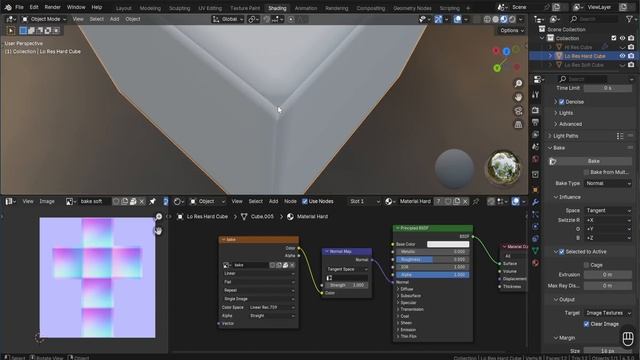The height and width of the screenshot is (360, 640).
Task: Enable Bake from Multires checkbox
Action: pyautogui.click(x=586, y=172)
